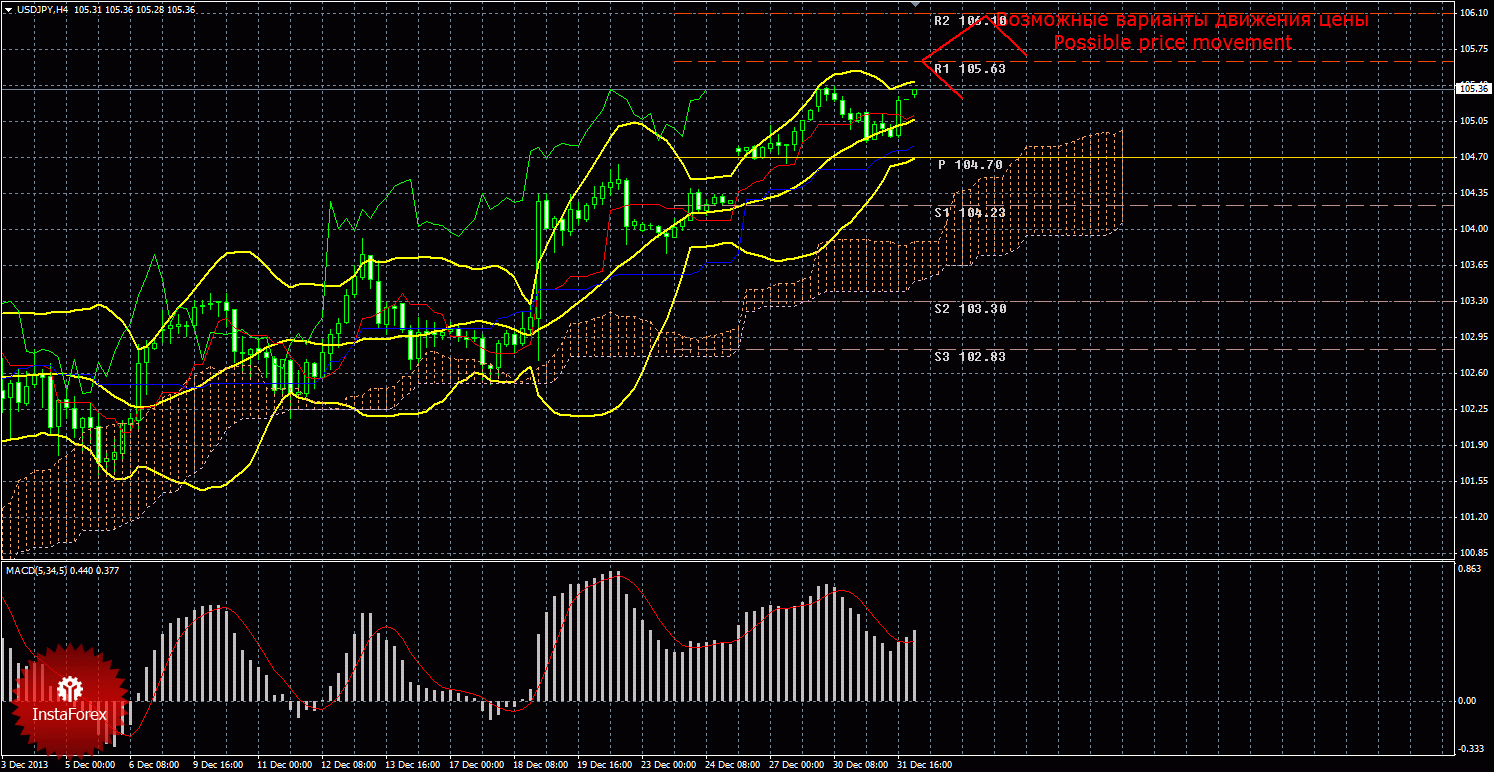
Task: Click the current price tag 105.36 on scale
Action: [x=1472, y=88]
